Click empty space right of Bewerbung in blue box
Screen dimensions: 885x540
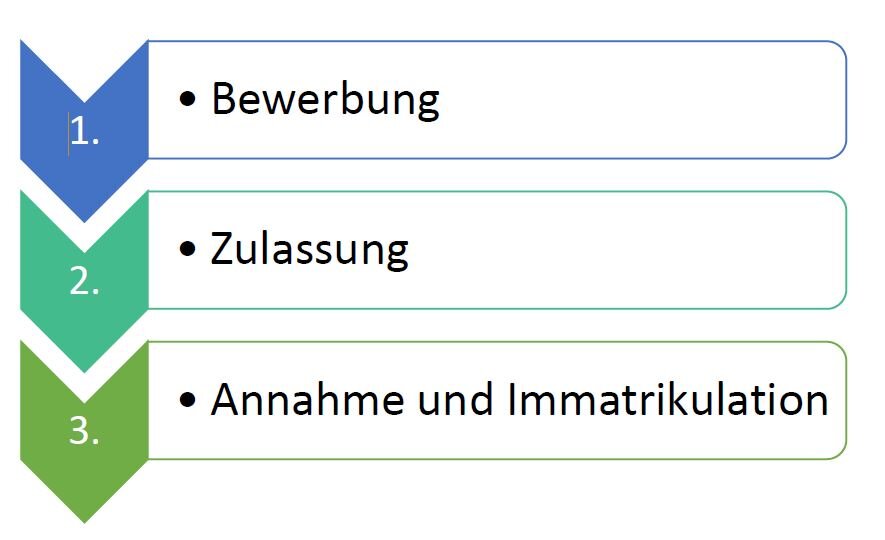pos(640,100)
